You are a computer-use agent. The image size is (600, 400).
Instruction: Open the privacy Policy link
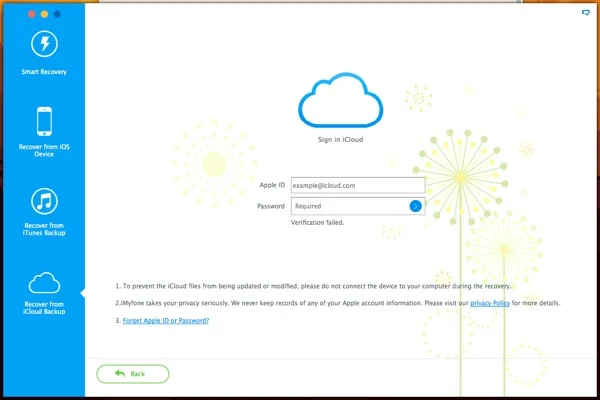(490, 303)
